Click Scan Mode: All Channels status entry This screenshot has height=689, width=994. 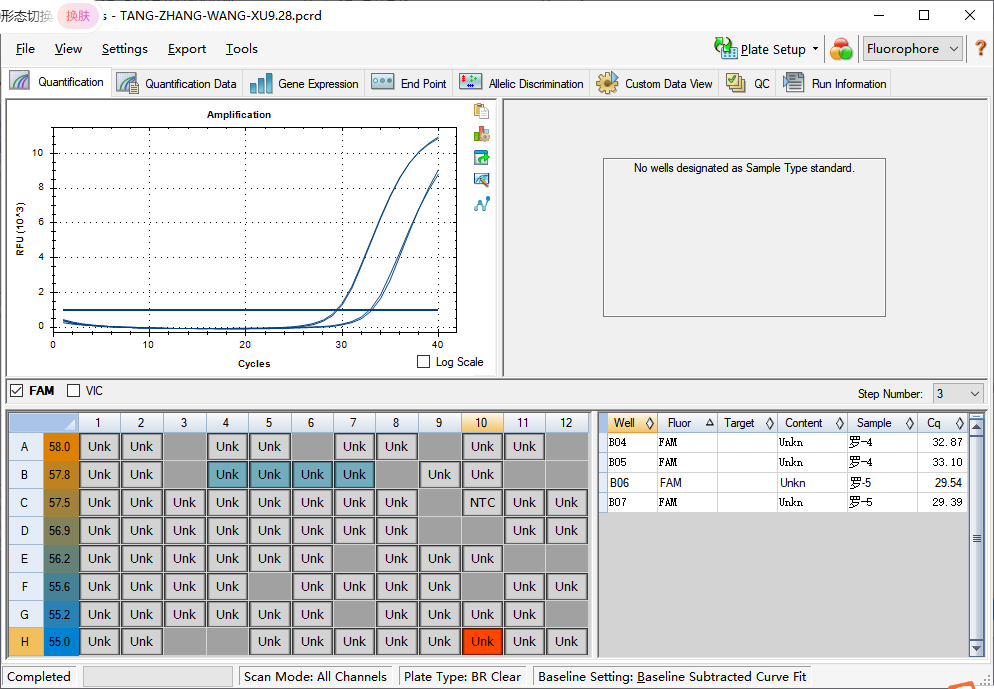[315, 676]
